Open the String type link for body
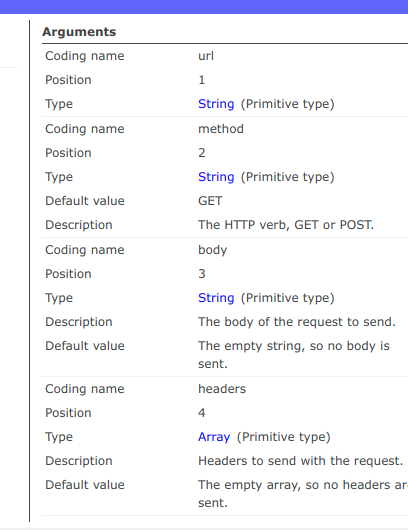 (x=216, y=298)
